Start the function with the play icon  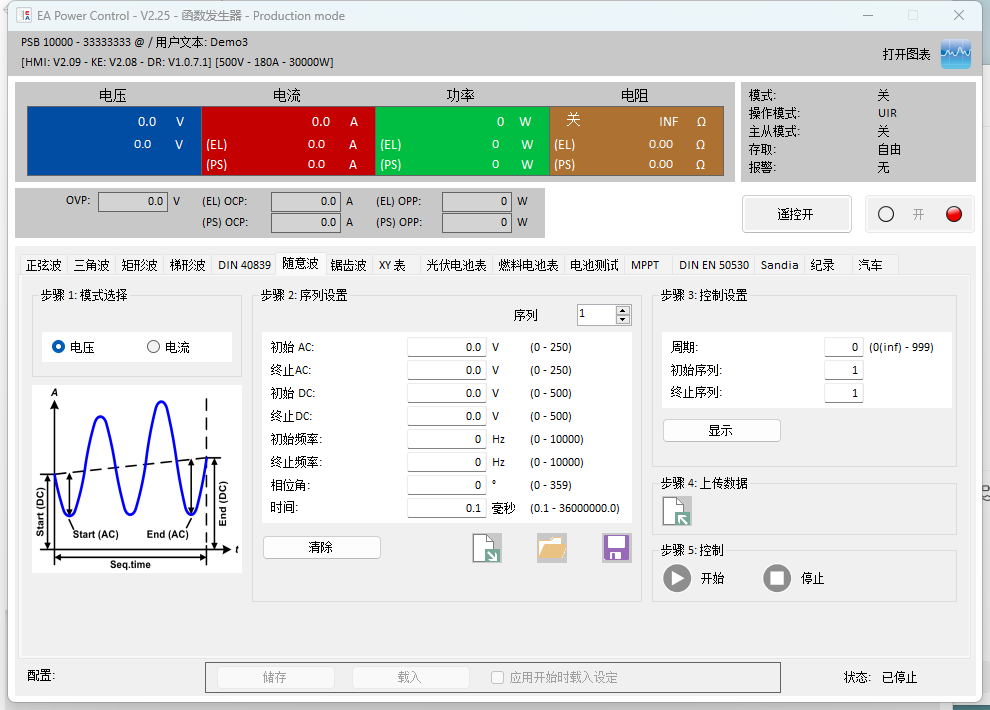tap(677, 578)
